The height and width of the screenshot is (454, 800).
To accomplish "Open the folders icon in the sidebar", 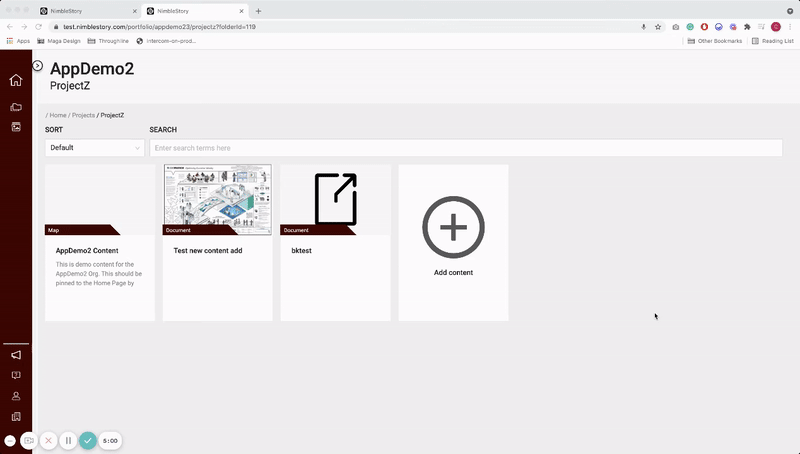I will (15, 107).
